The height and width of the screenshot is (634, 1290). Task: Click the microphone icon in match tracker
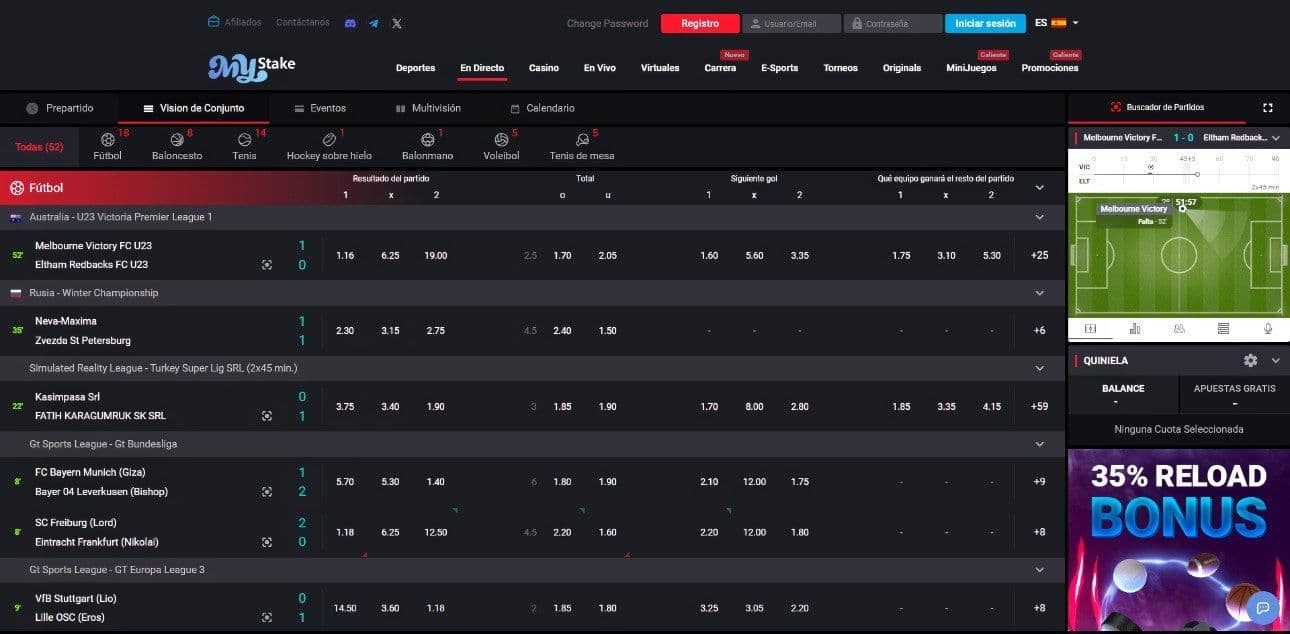click(x=1267, y=328)
